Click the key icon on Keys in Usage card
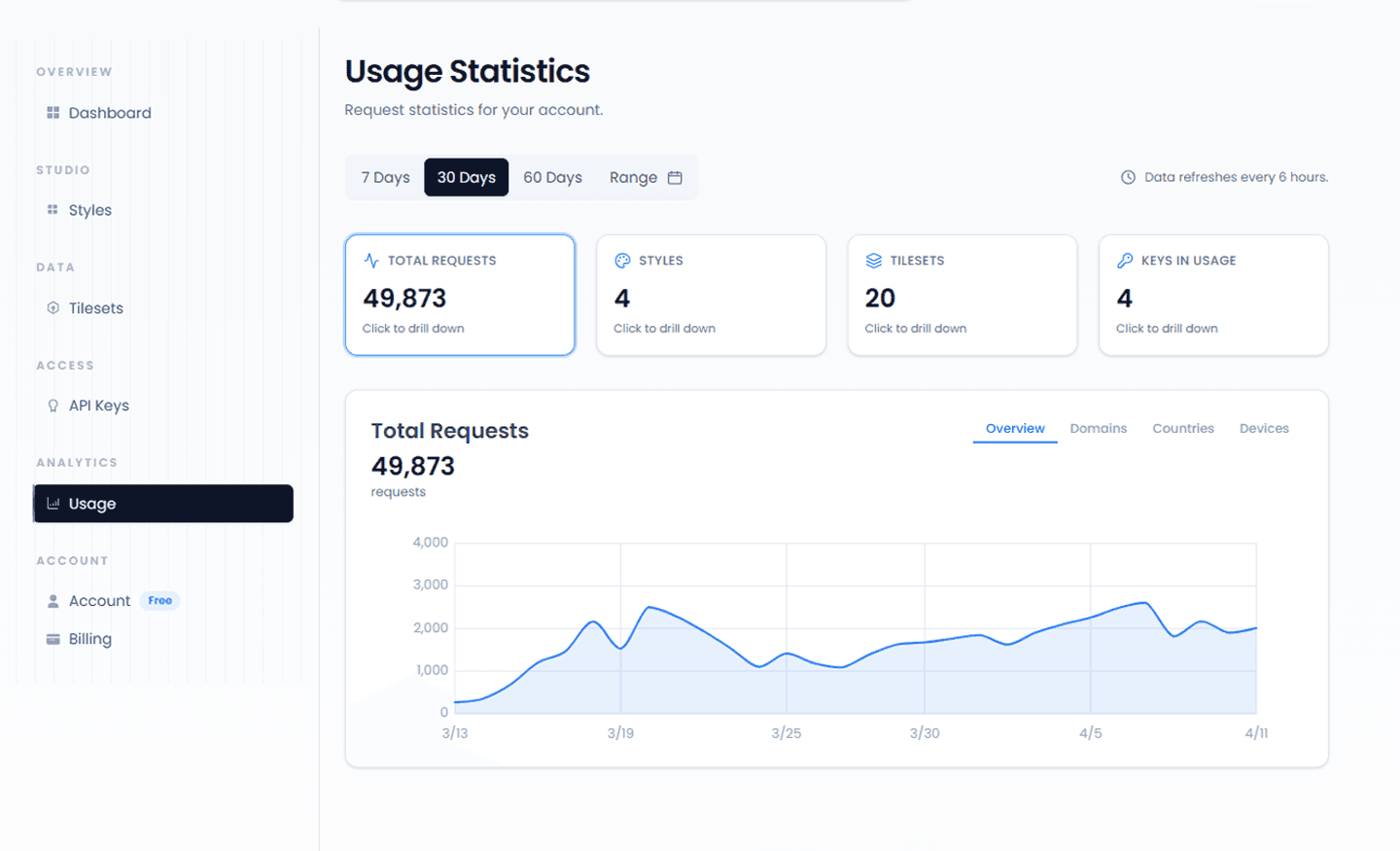Image resolution: width=1400 pixels, height=851 pixels. tap(1125, 261)
